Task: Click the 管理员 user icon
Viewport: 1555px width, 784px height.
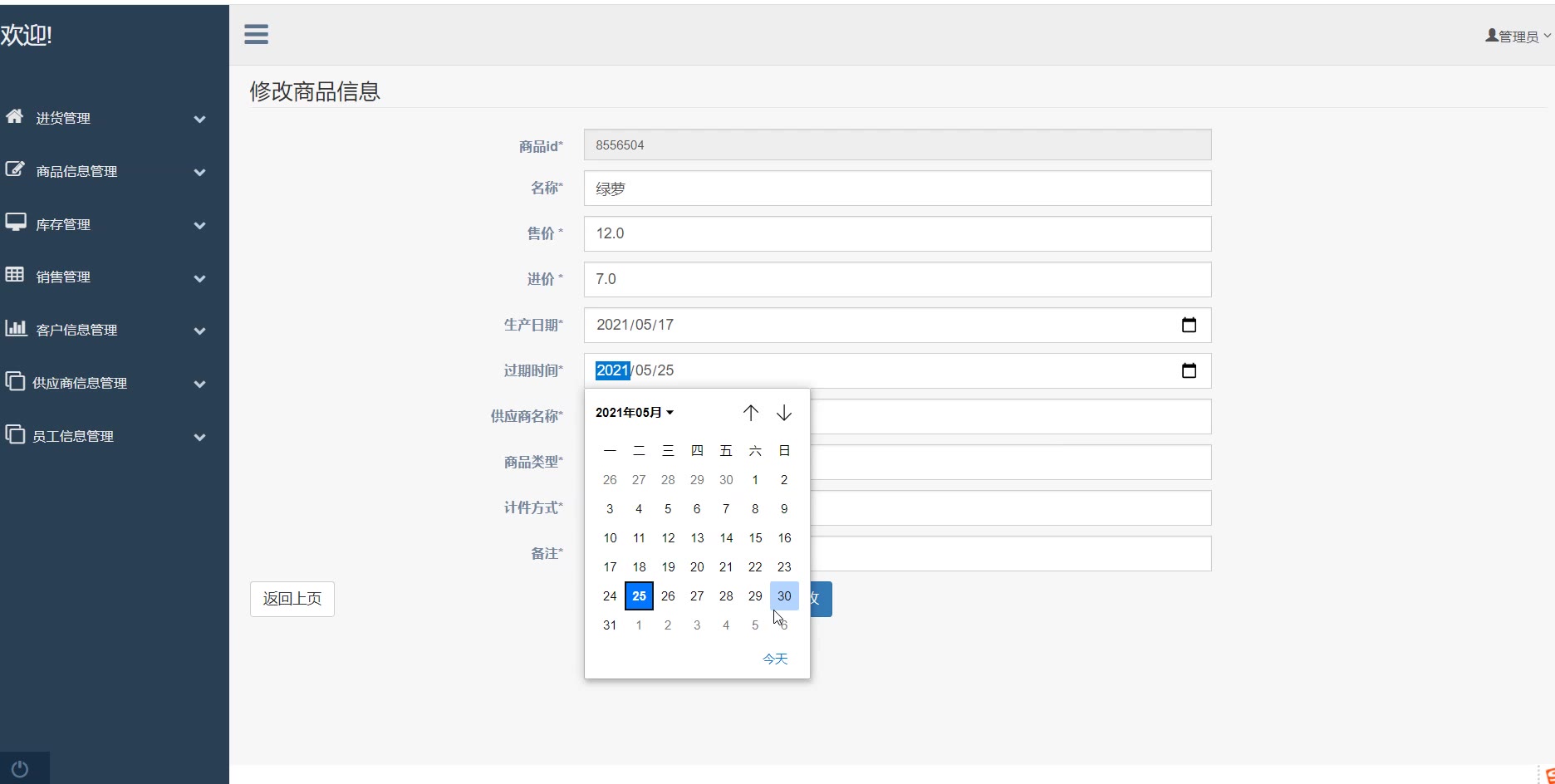Action: pyautogui.click(x=1491, y=36)
